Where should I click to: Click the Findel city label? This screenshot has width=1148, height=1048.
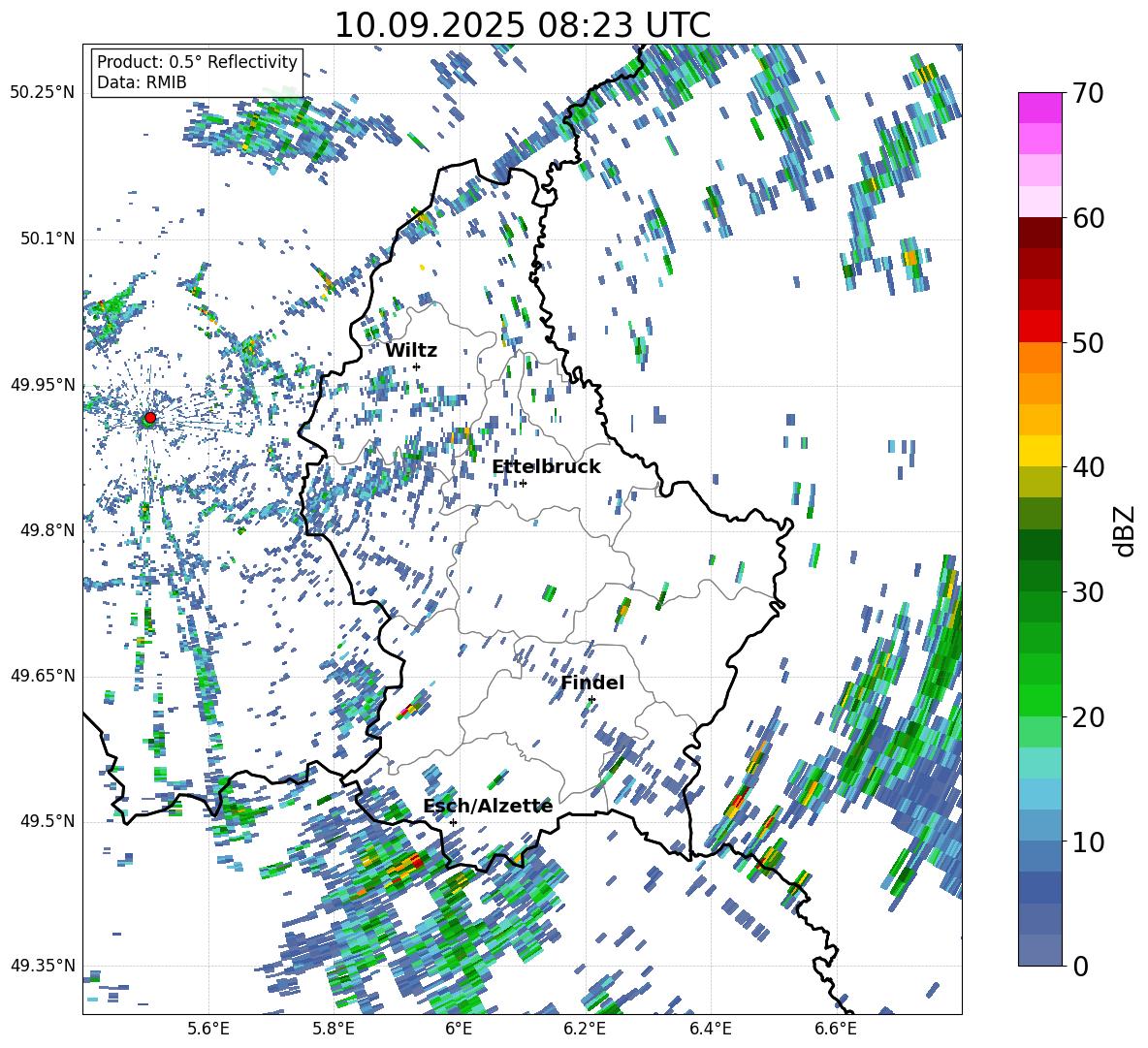point(592,683)
